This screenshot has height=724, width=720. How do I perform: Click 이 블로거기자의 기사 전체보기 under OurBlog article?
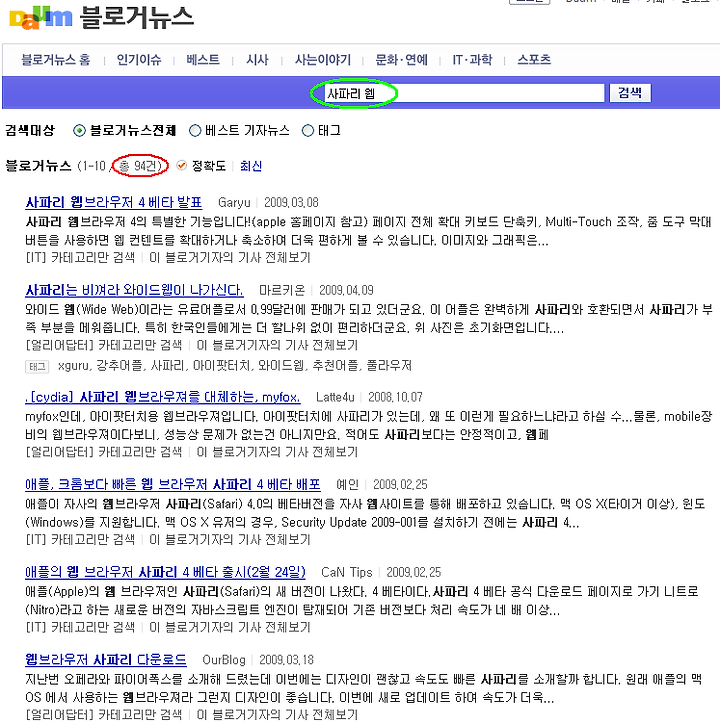277,715
